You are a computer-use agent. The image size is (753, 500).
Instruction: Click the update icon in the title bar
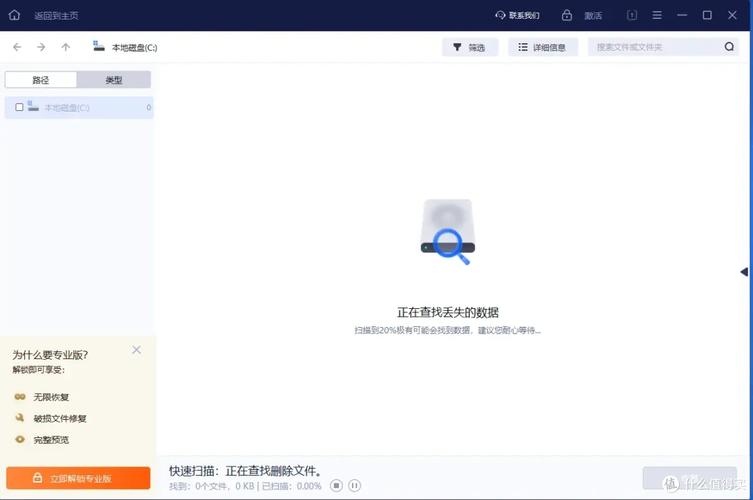pos(632,15)
